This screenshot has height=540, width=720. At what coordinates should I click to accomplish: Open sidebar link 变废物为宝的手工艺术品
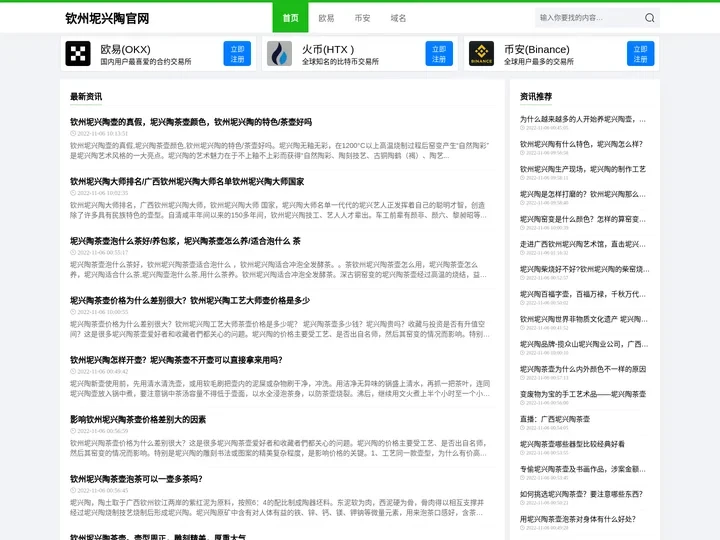click(x=583, y=394)
